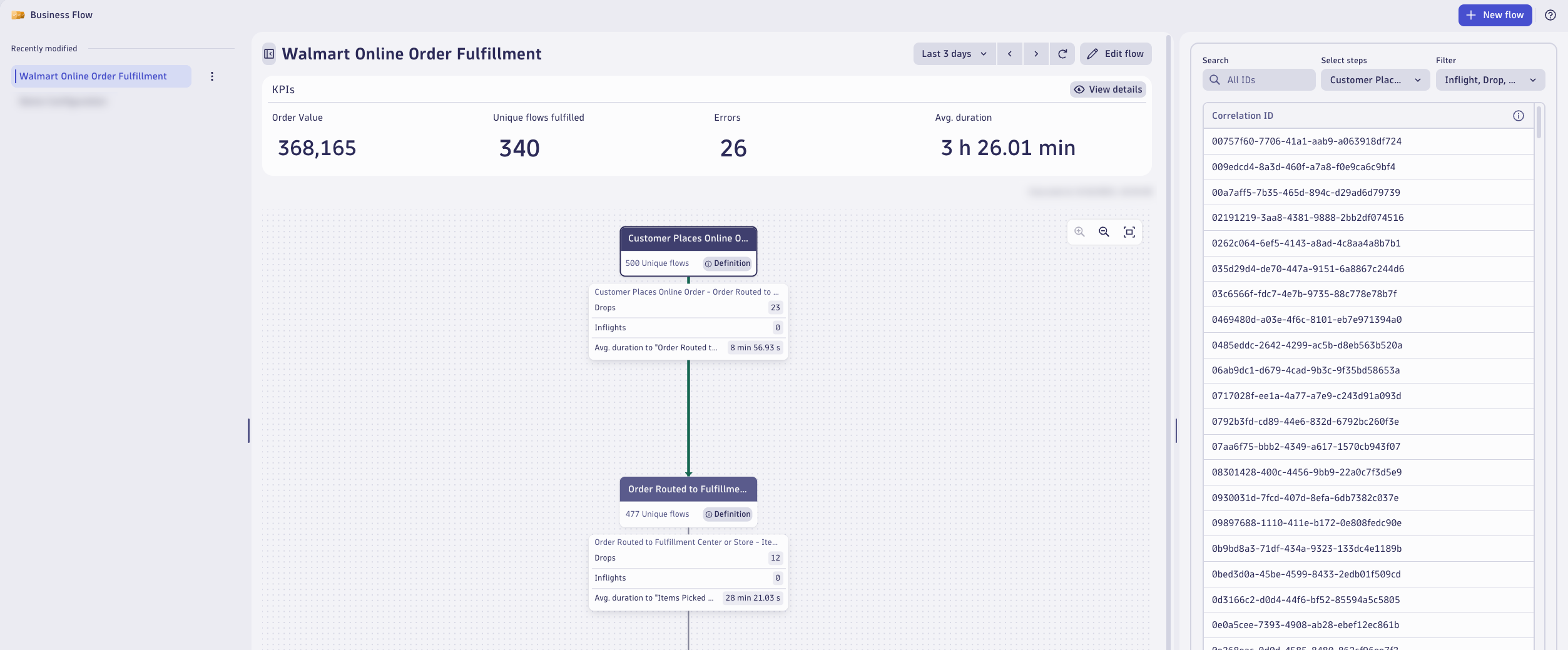The image size is (1568, 650).
Task: Create a flow with New flow button
Action: point(1495,15)
